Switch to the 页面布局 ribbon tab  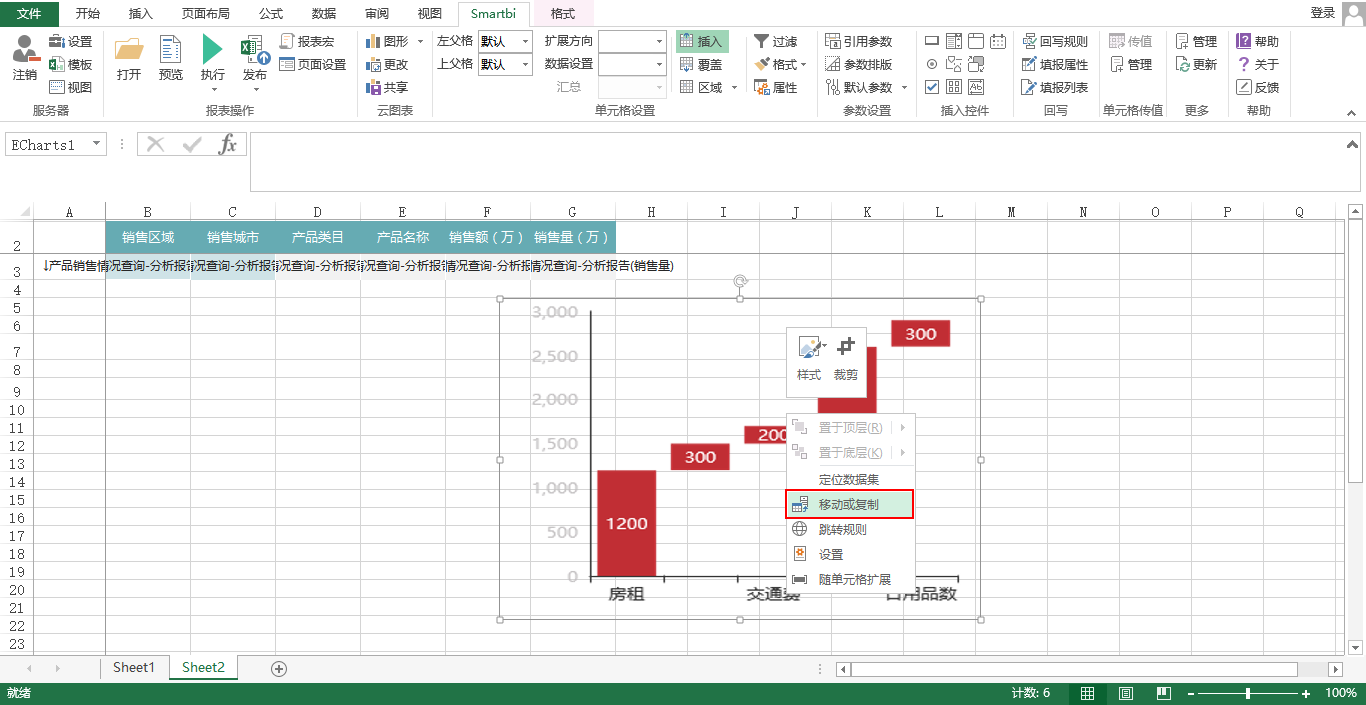tap(206, 13)
